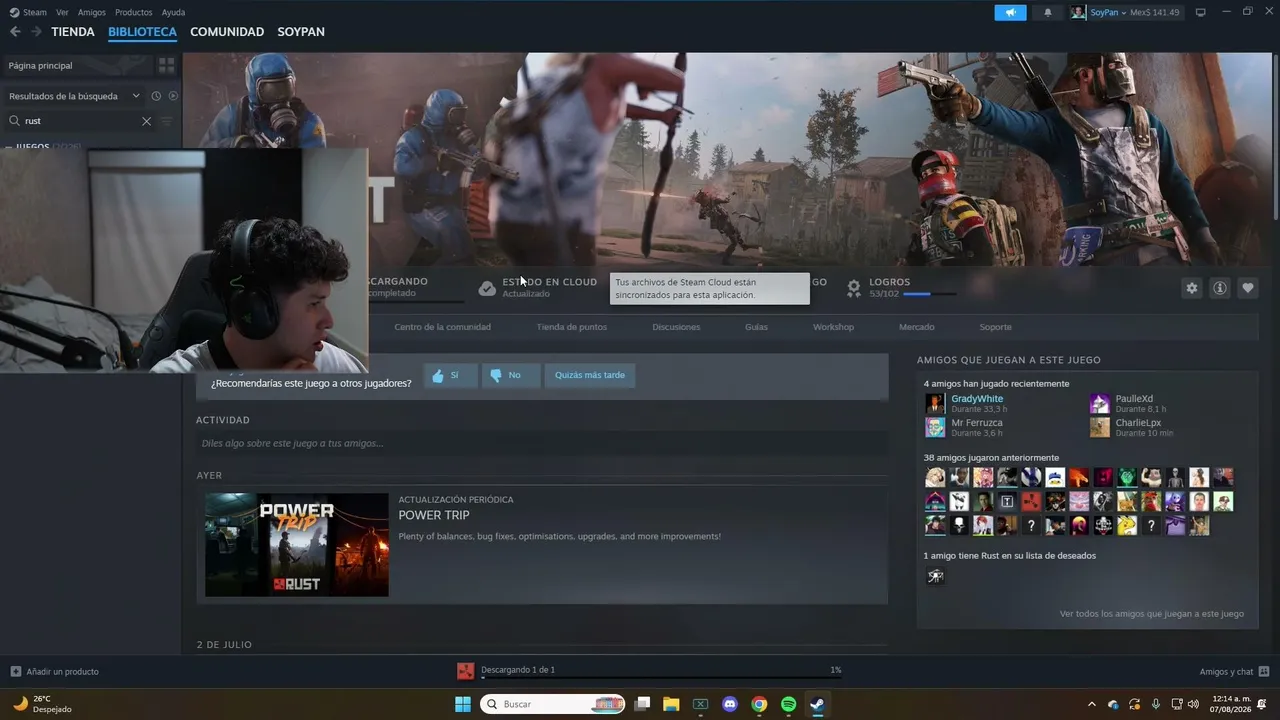Click the thumbs up Sí button
The width and height of the screenshot is (1280, 720).
pyautogui.click(x=451, y=375)
